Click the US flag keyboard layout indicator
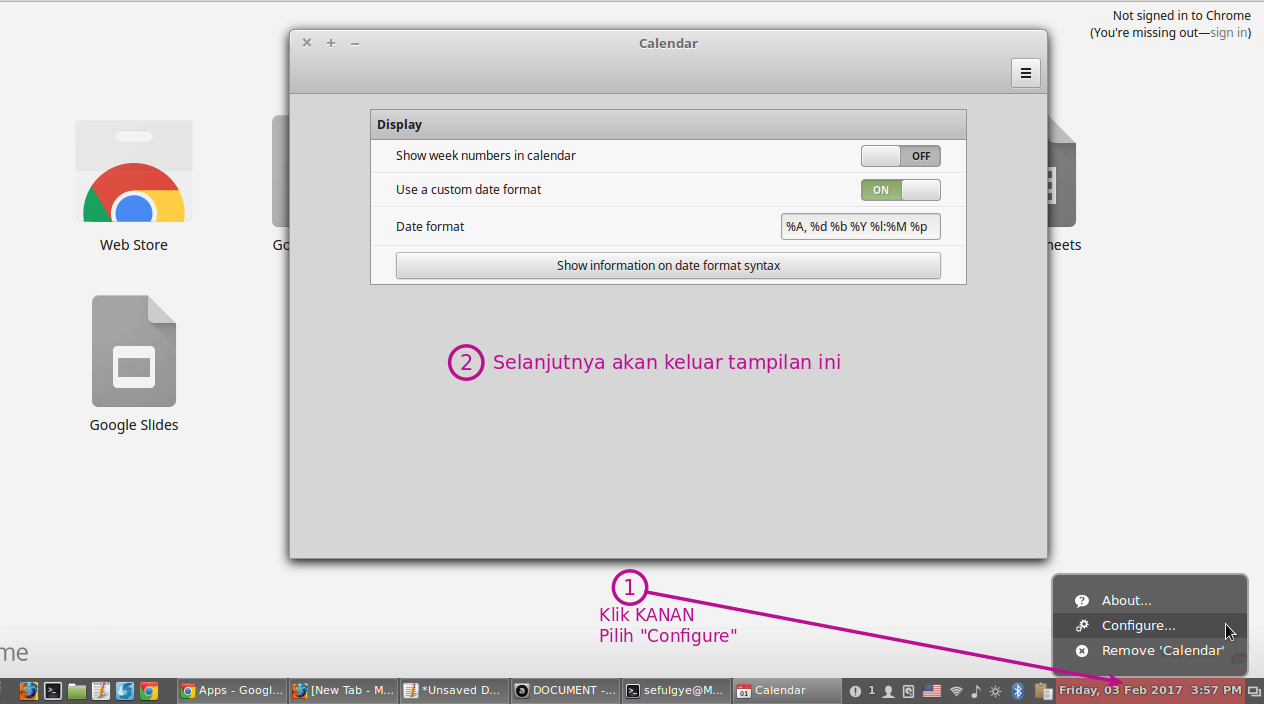The image size is (1264, 704). (932, 690)
